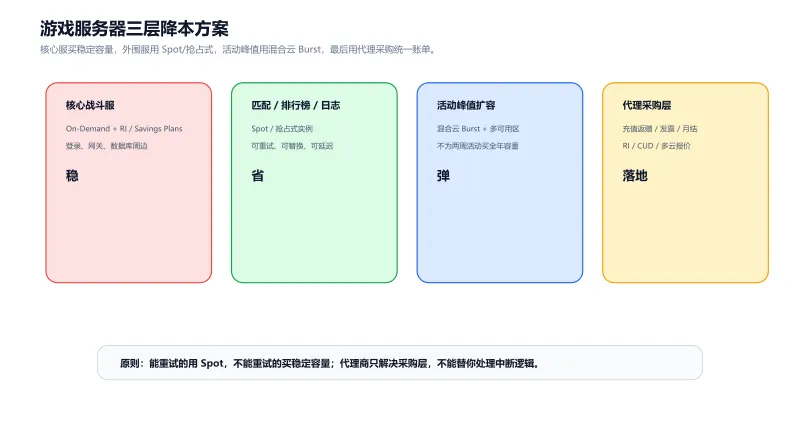This screenshot has width=800, height=434.
Task: Click the 不为两周活动买全年容量 text
Action: 478,146
